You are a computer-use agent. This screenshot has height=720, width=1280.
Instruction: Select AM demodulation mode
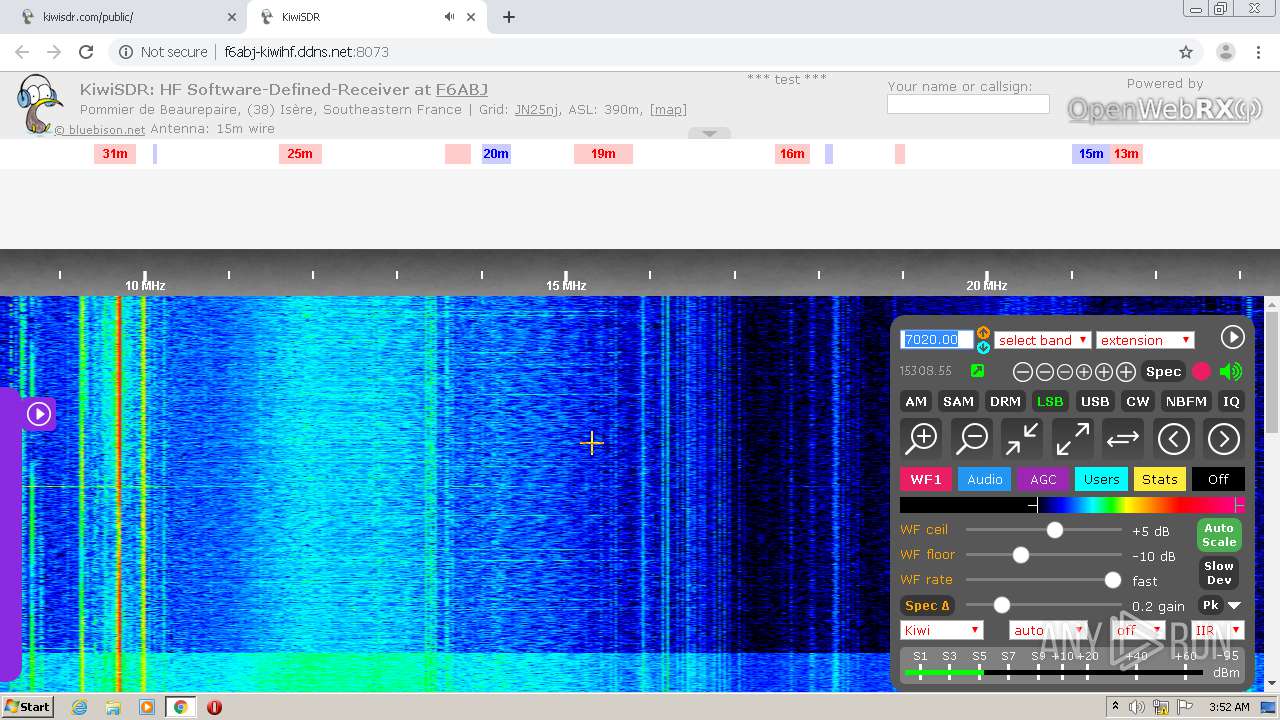click(x=916, y=401)
